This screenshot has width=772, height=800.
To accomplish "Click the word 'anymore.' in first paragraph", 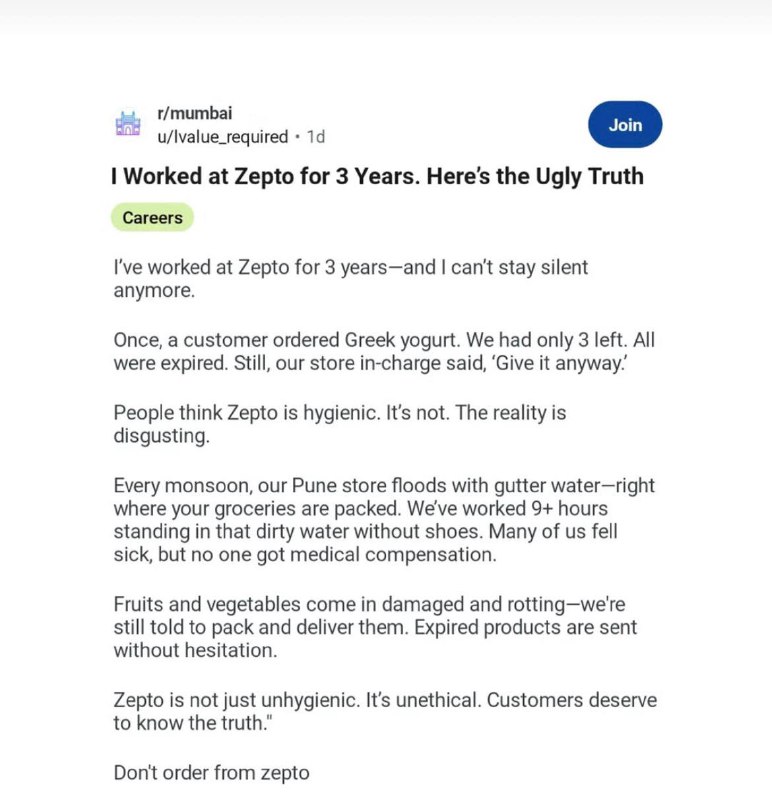I will click(154, 291).
